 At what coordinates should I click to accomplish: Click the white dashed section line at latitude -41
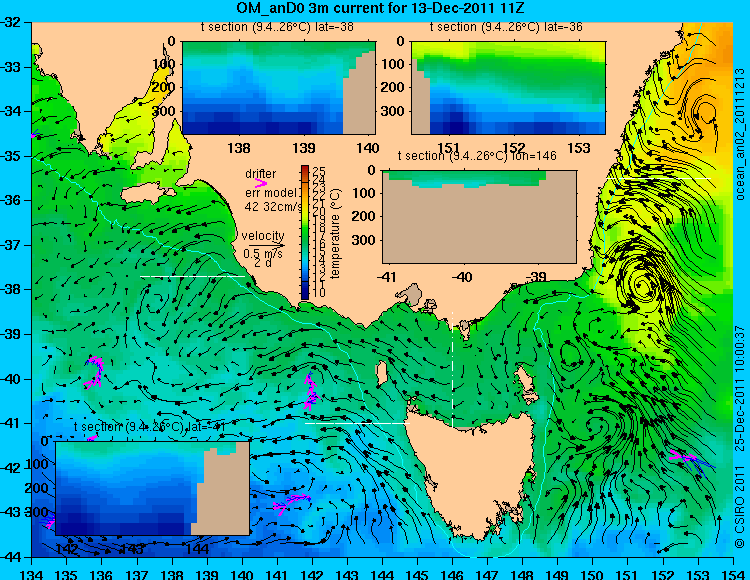[358, 424]
